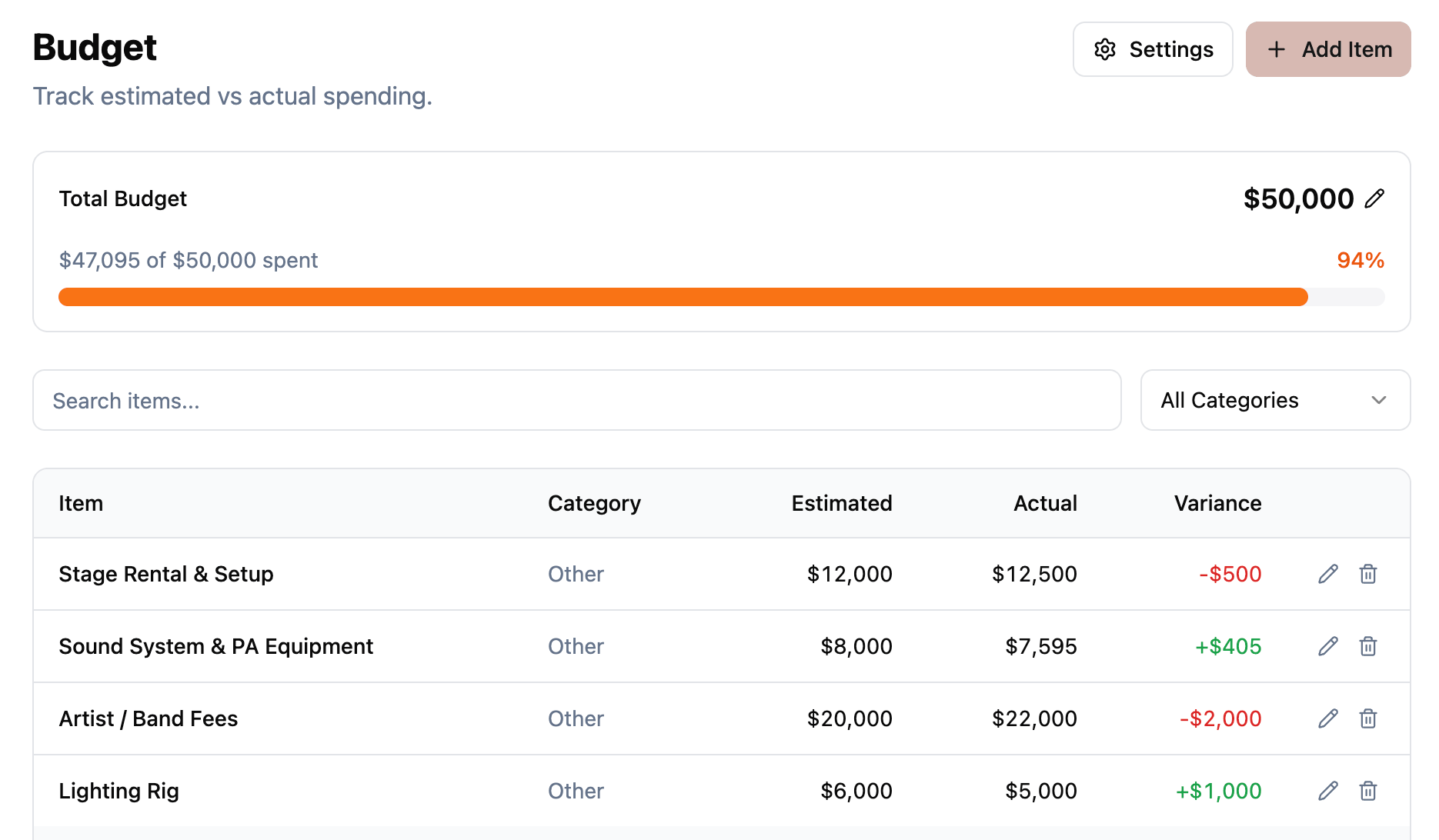Click the Estimated column header
The image size is (1439, 840).
[841, 503]
